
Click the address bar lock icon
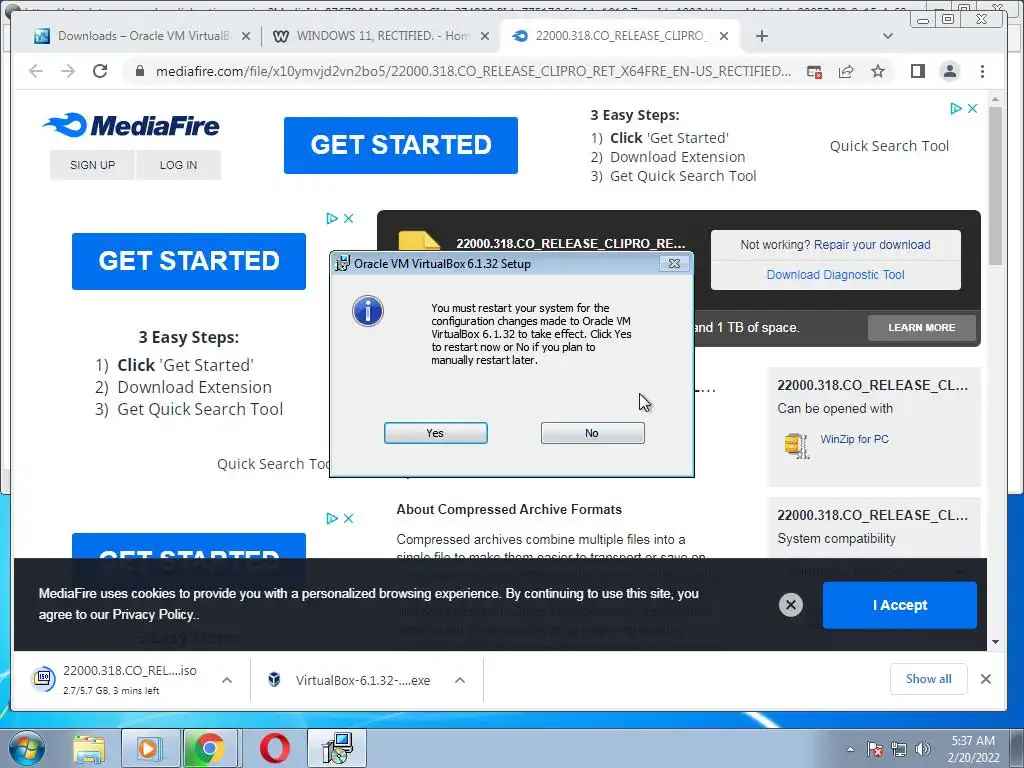(x=139, y=71)
